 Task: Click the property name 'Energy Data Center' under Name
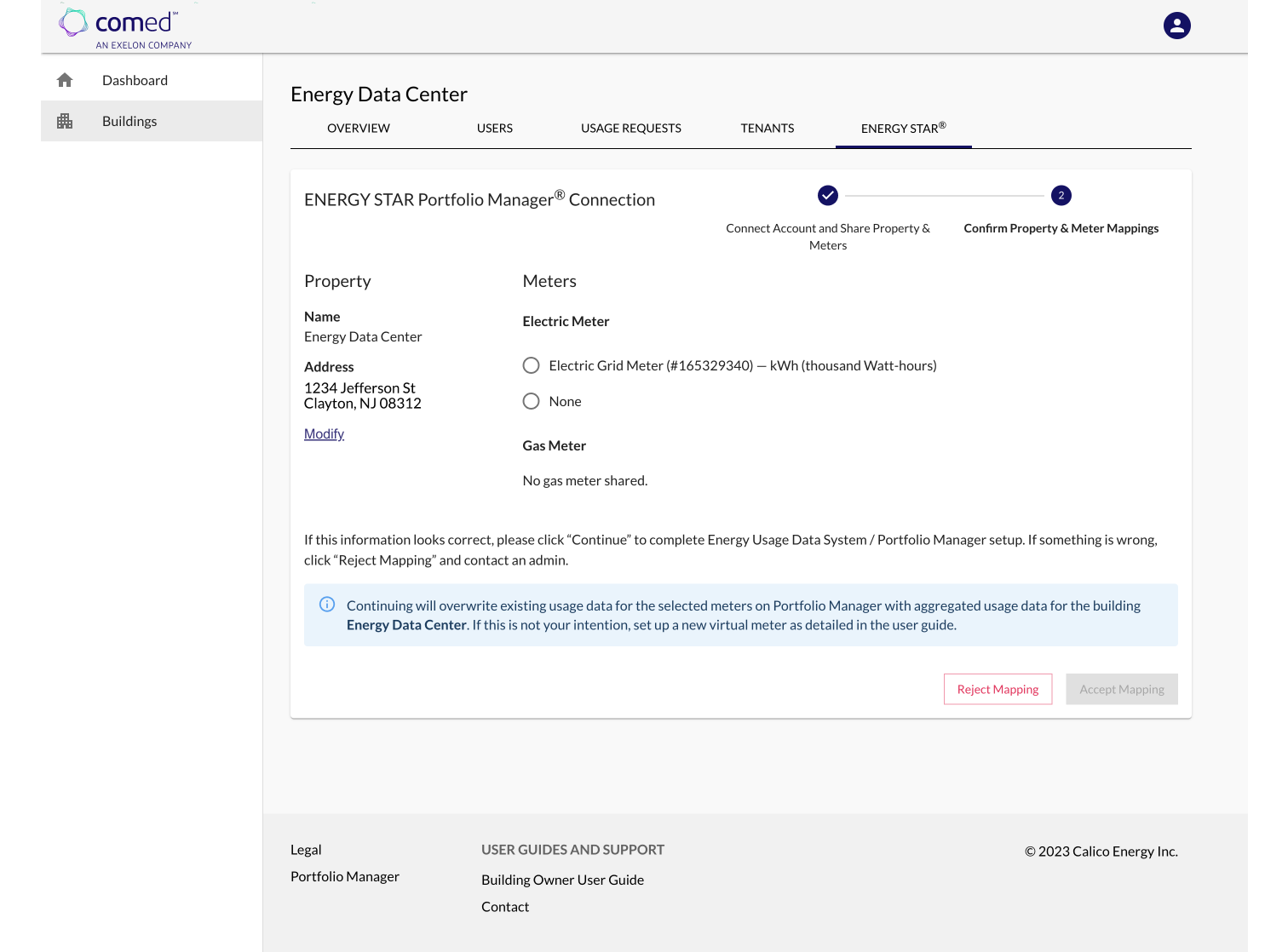[x=363, y=337]
